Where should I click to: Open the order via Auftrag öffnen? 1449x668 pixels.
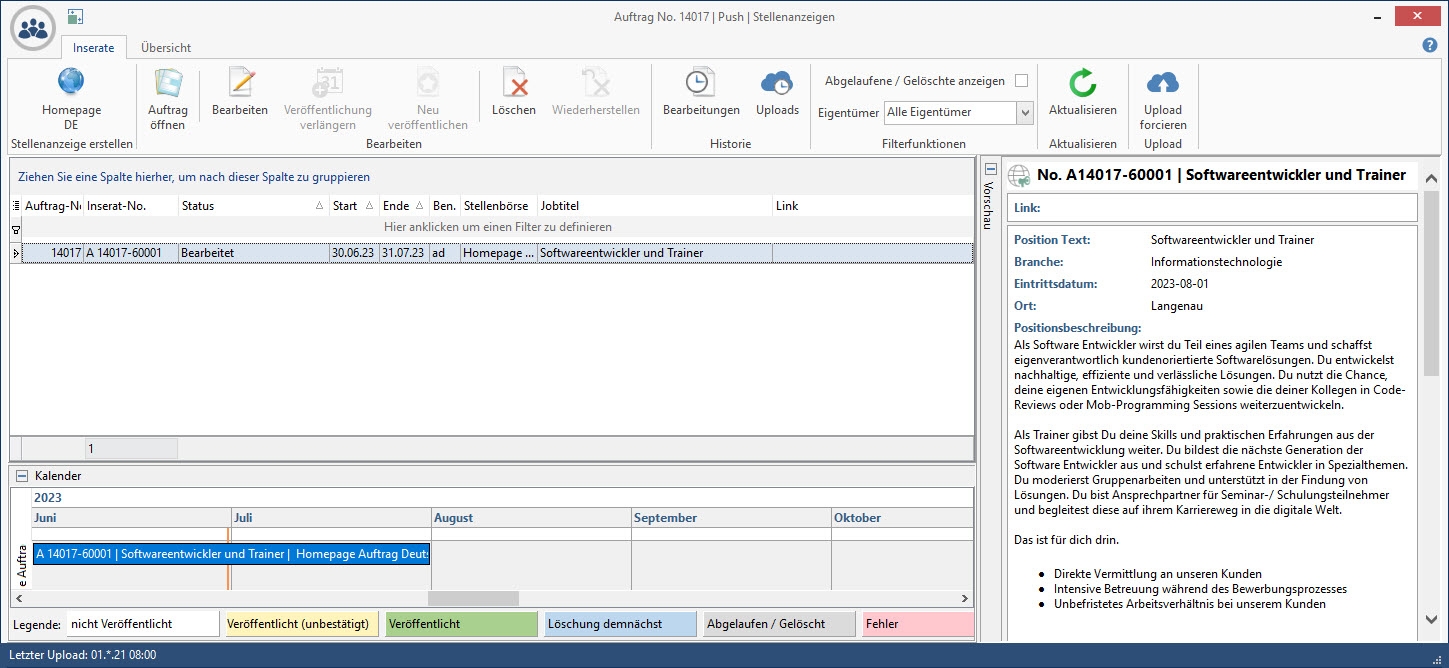pos(167,84)
